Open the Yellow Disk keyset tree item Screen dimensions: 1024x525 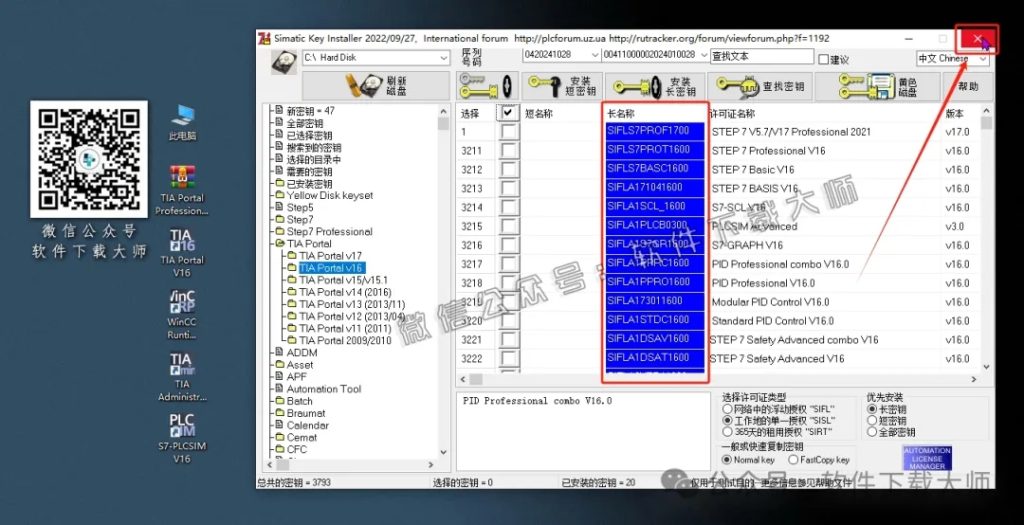point(330,195)
